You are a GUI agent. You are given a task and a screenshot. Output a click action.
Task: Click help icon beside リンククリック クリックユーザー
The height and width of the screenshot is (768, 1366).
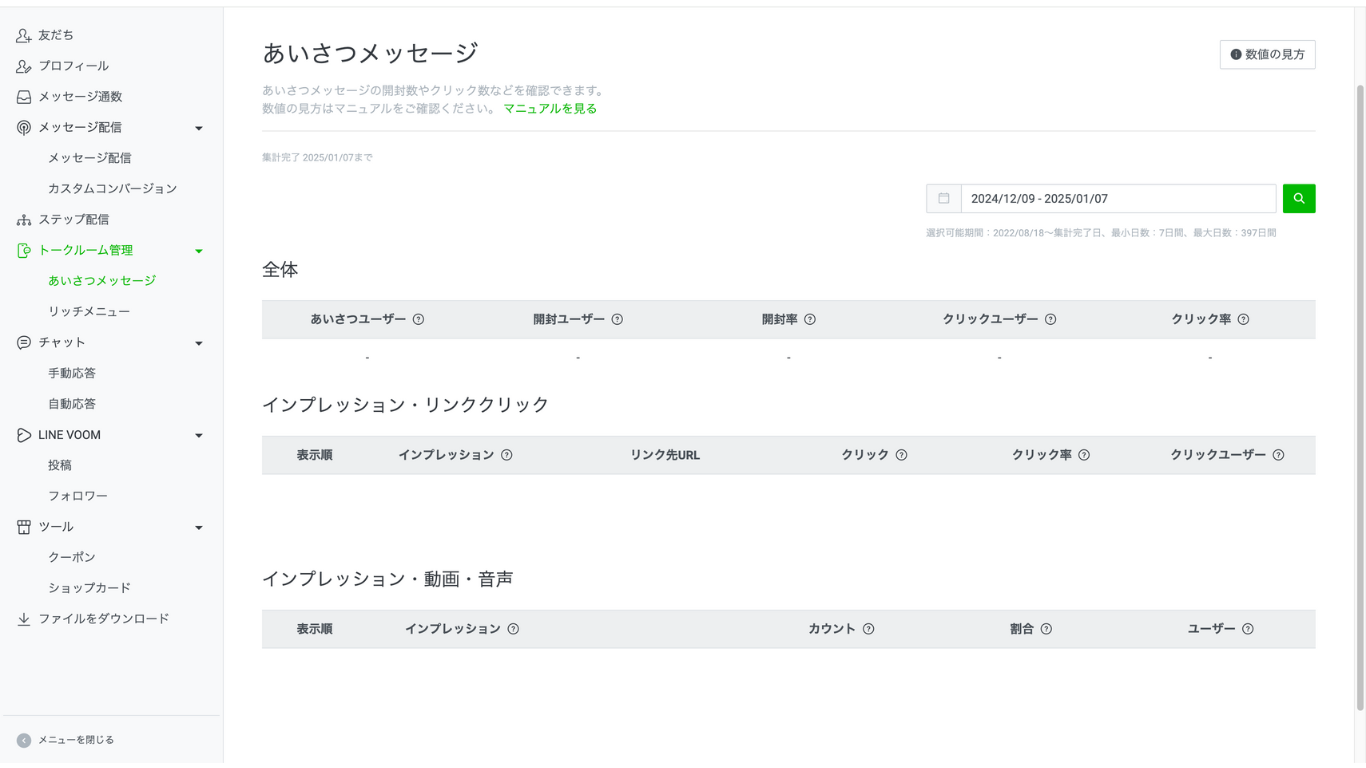click(x=1278, y=455)
